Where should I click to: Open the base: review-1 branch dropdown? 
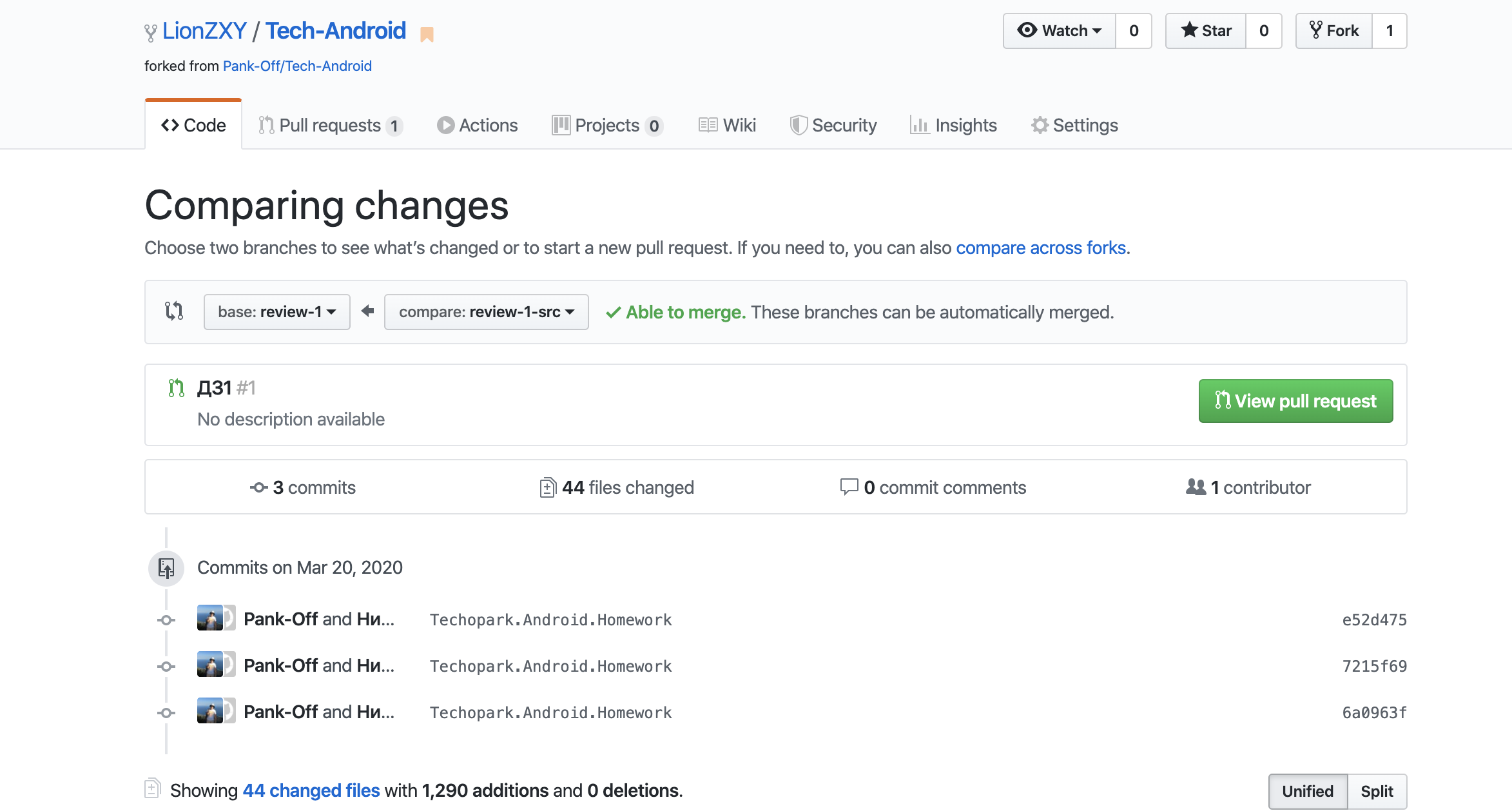point(277,312)
